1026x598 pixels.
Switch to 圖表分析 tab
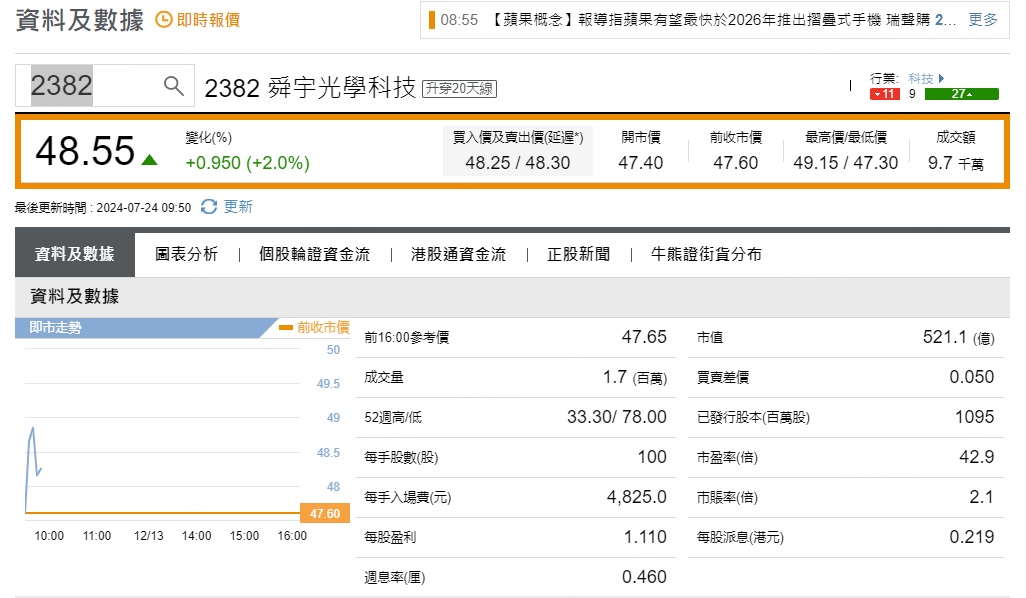[x=186, y=254]
